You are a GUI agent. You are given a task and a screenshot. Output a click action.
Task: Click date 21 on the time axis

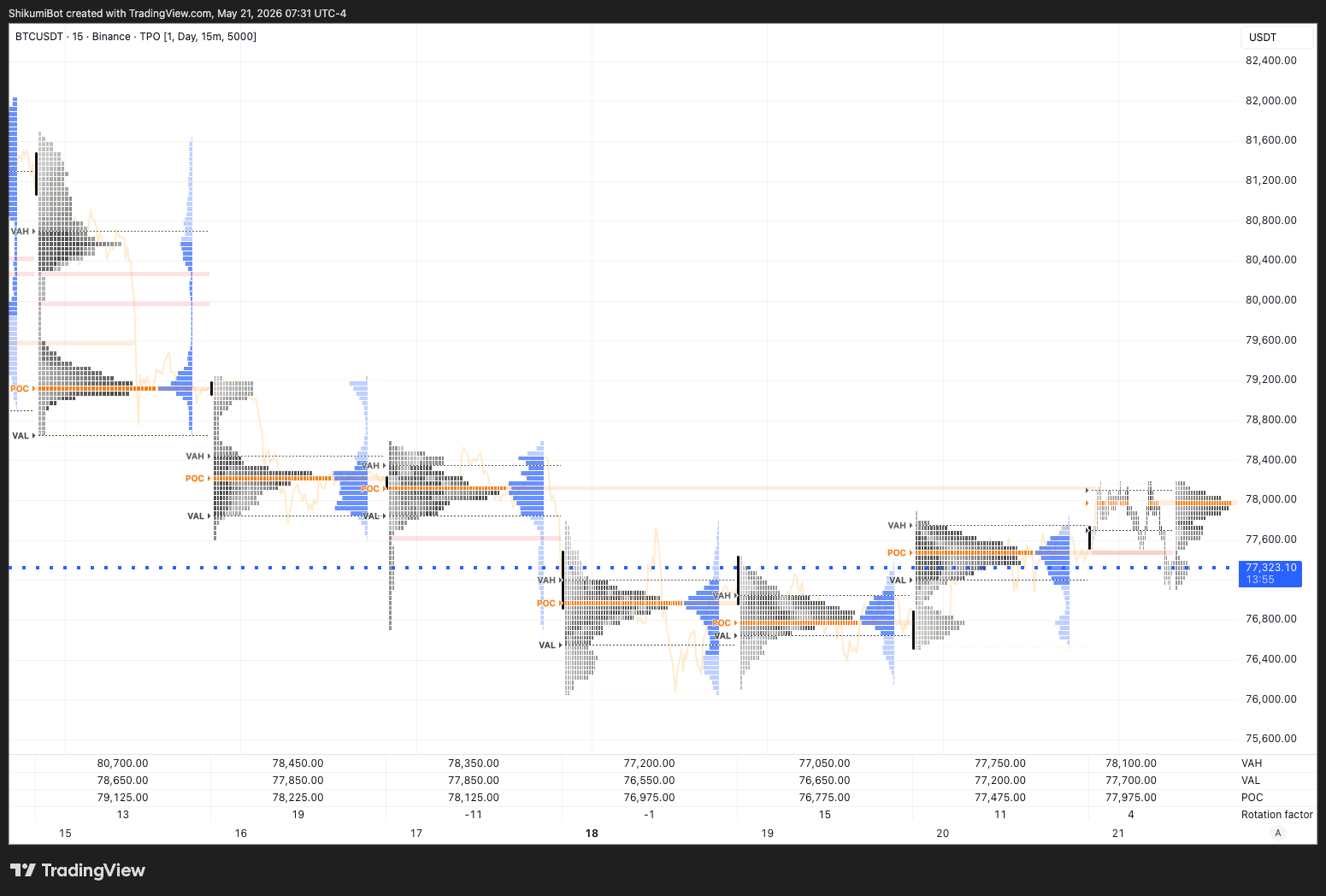tap(1118, 833)
